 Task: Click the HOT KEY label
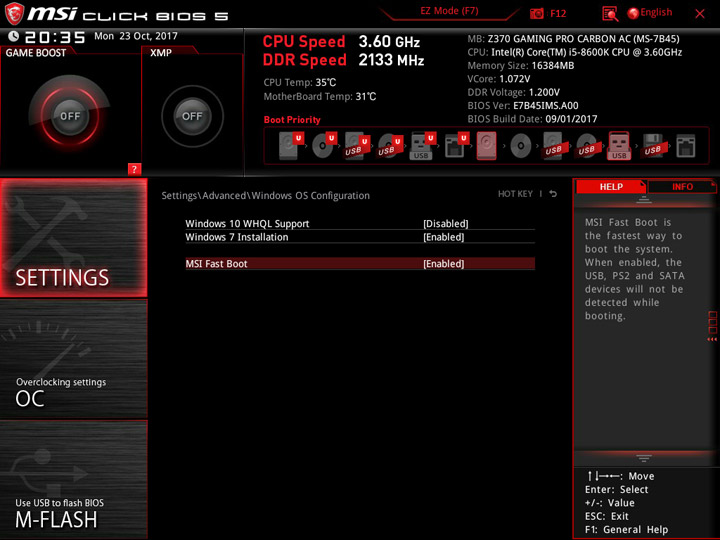coord(515,194)
